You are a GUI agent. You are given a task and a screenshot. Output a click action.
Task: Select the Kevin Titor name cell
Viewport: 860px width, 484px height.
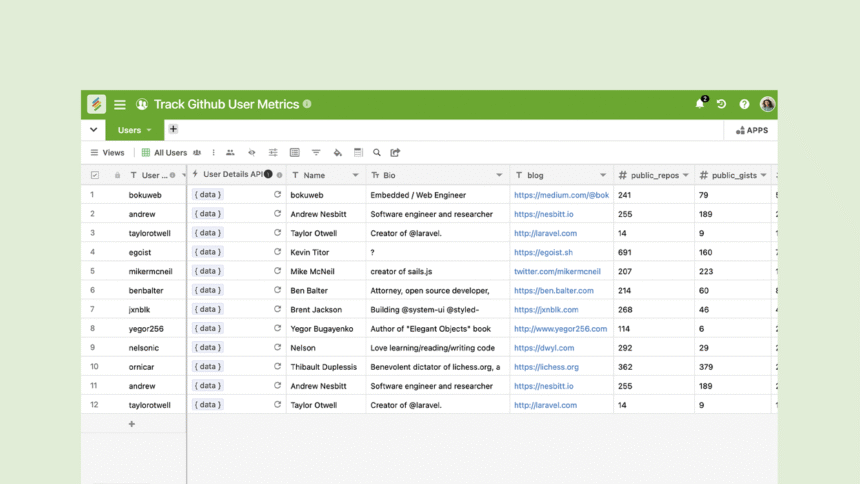326,252
